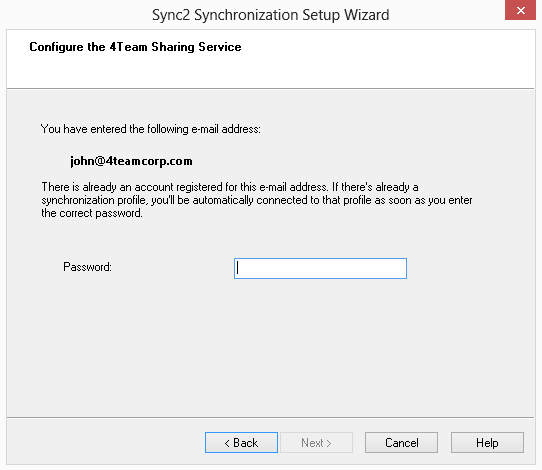Click the white header panel area below heading
The width and height of the screenshot is (542, 470).
click(271, 71)
